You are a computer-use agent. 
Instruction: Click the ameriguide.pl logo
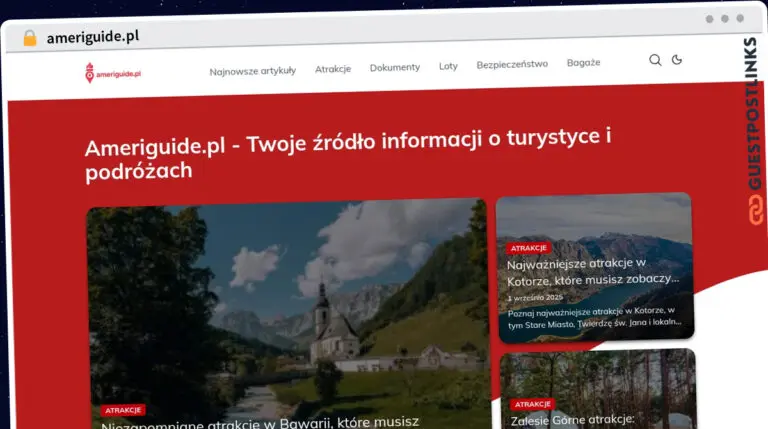(x=113, y=73)
